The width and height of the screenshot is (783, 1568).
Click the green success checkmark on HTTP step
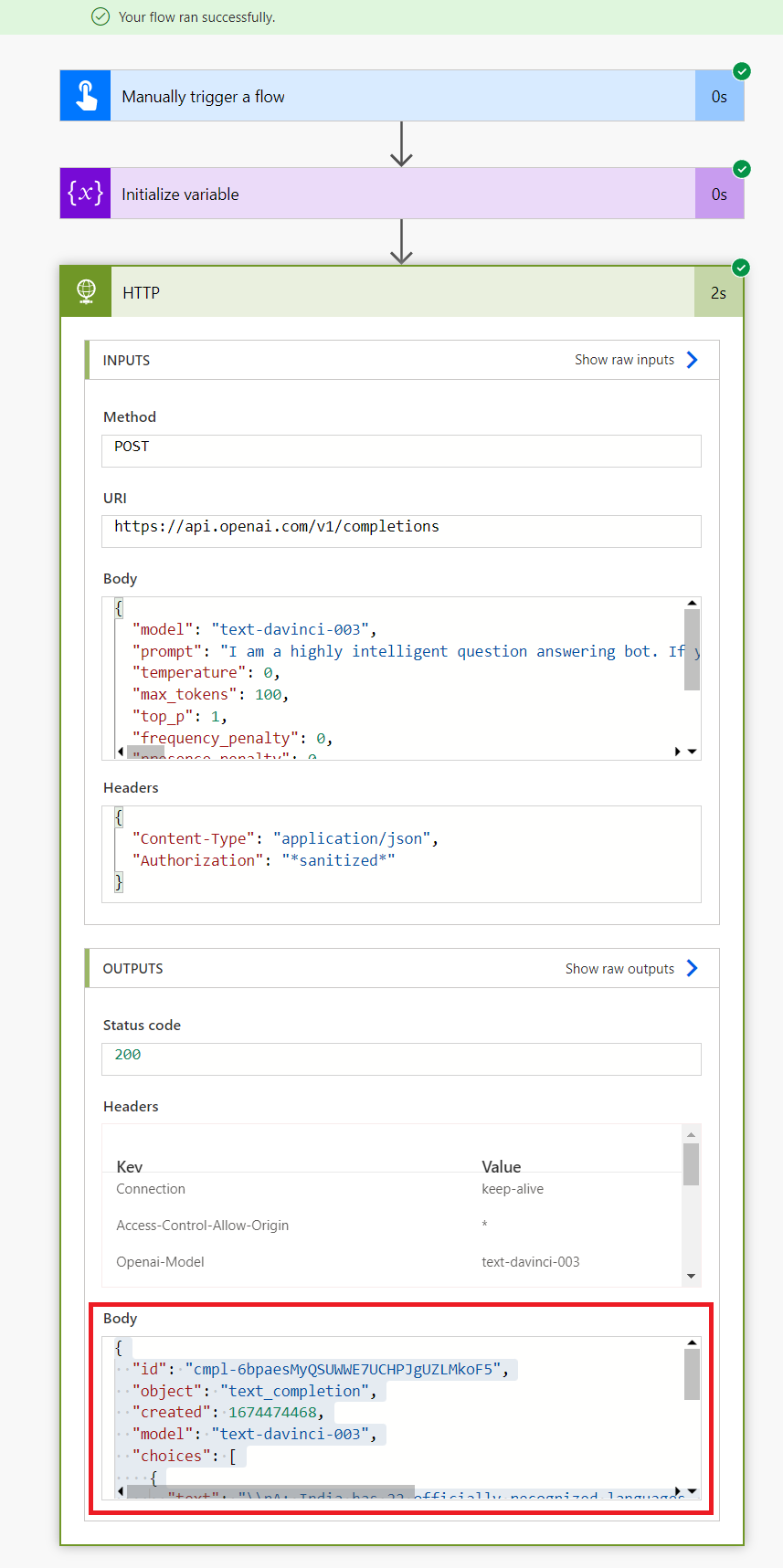pyautogui.click(x=741, y=268)
